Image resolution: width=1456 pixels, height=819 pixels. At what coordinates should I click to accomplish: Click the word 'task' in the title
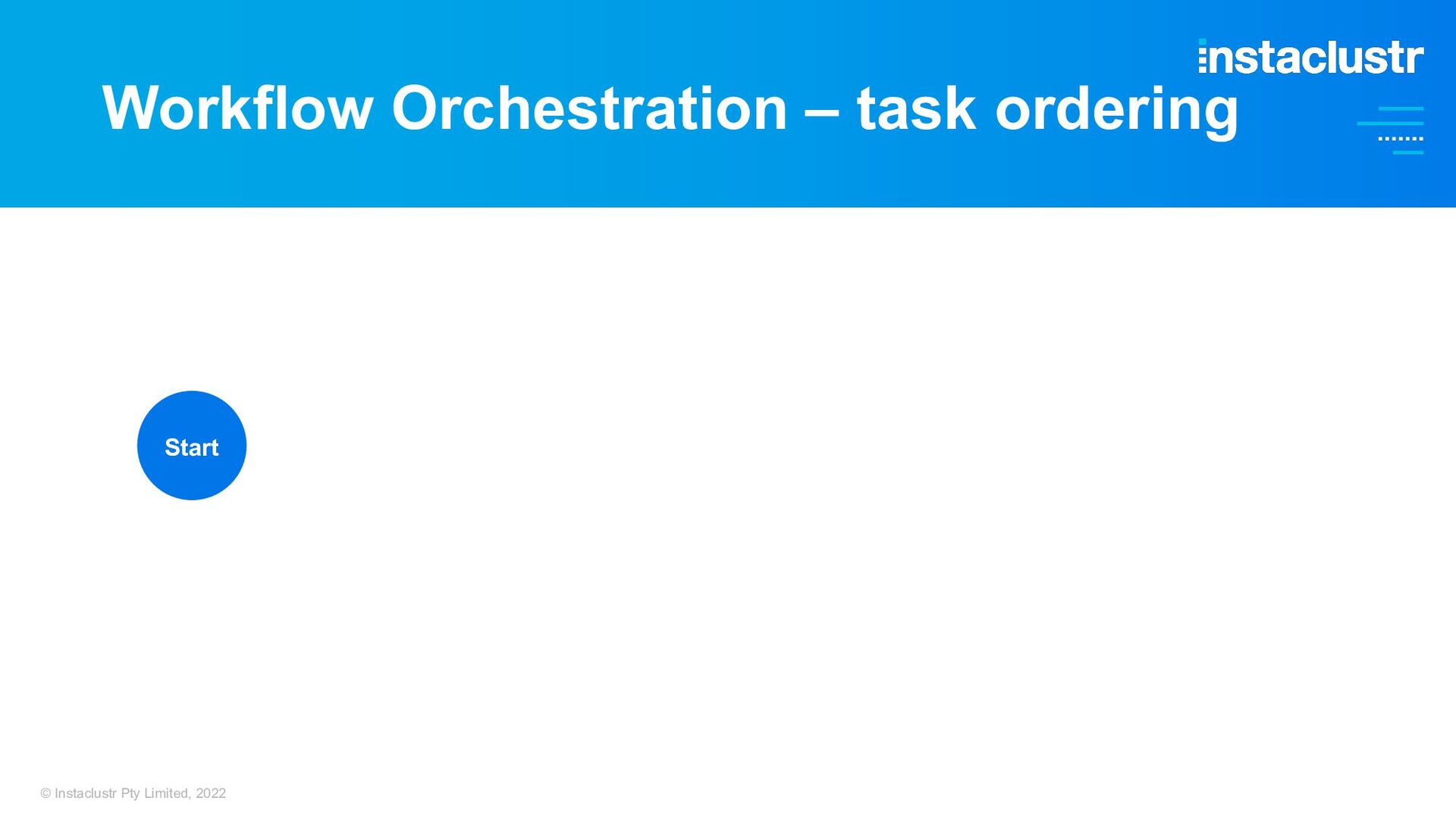click(916, 108)
